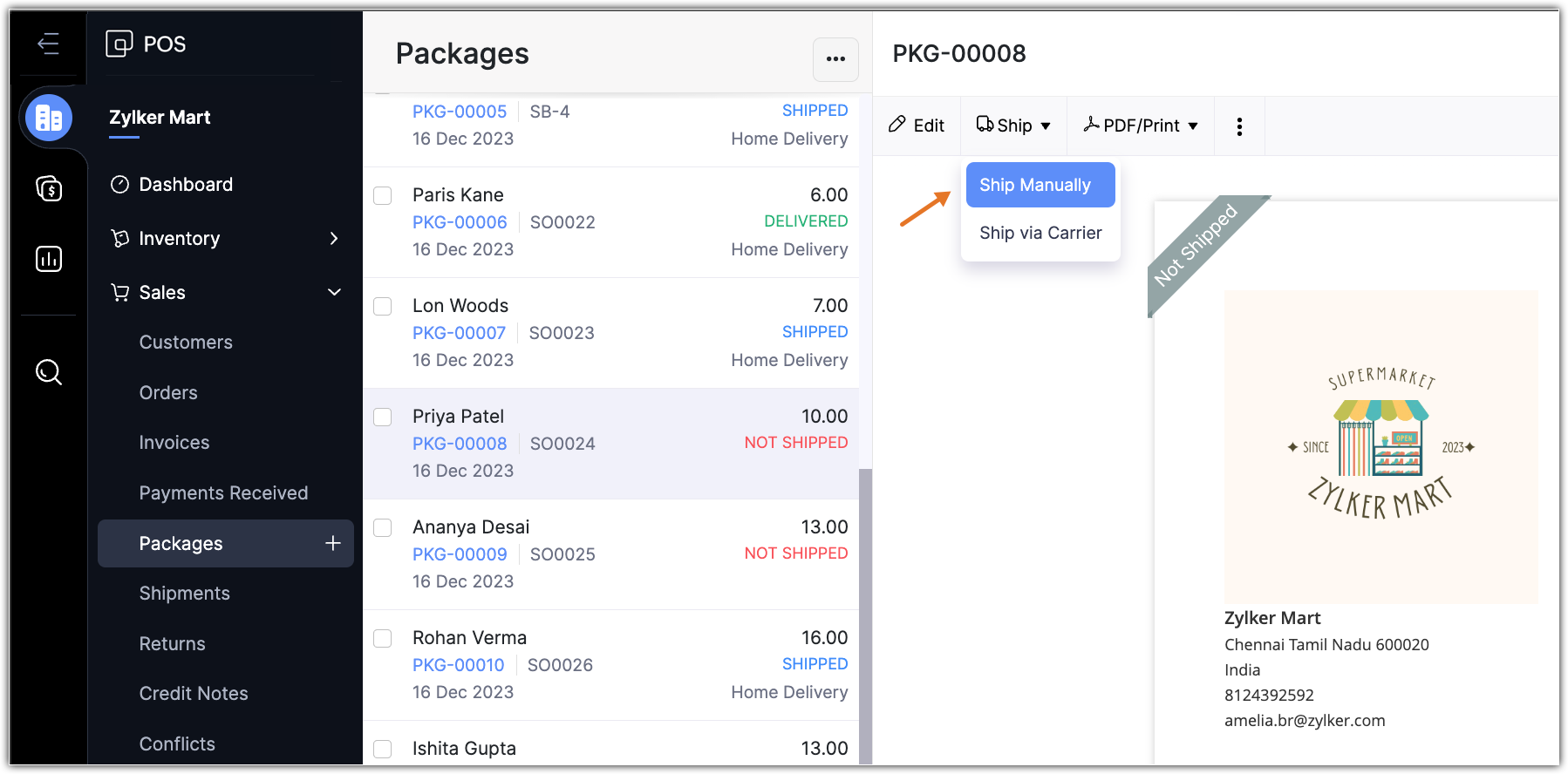Click the plus icon beside Packages
Viewport: 1568px width, 774px height.
coord(333,544)
